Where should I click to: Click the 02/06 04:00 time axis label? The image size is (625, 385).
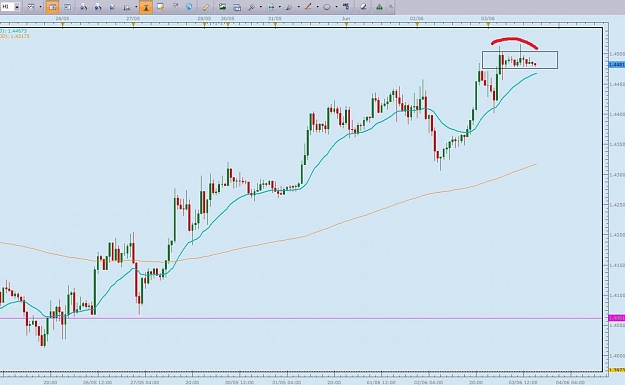428,382
